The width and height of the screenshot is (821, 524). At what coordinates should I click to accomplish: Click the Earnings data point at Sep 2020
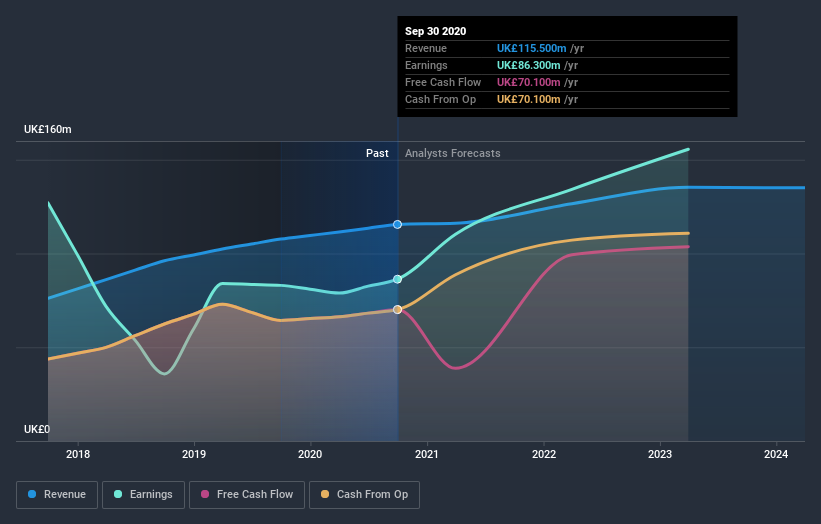(x=397, y=279)
